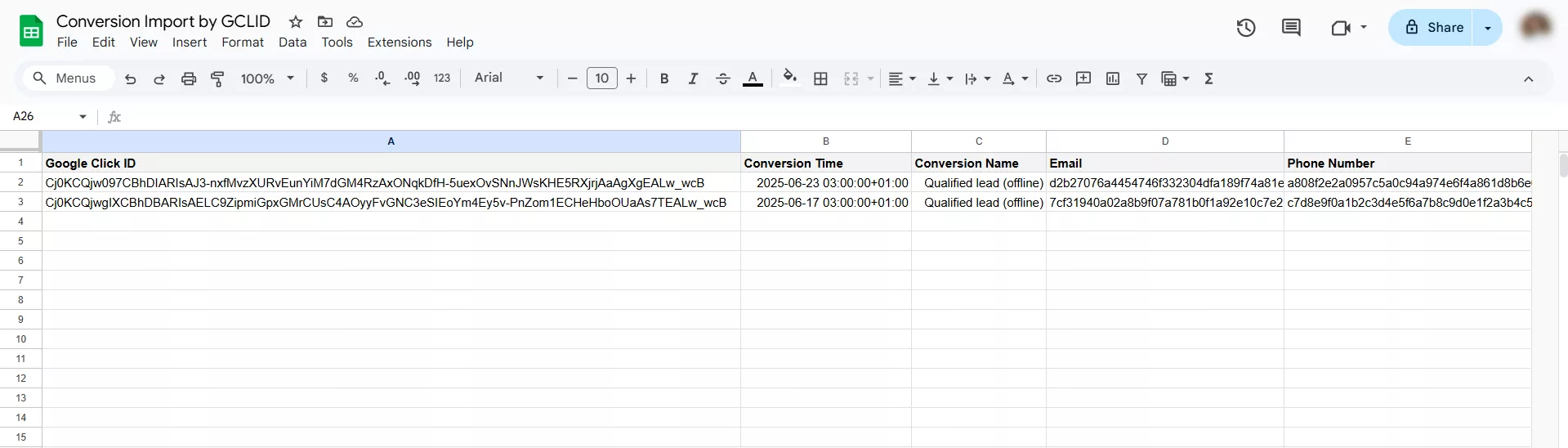Expand the 100% zoom dropdown
The image size is (1568, 448).
coord(267,78)
